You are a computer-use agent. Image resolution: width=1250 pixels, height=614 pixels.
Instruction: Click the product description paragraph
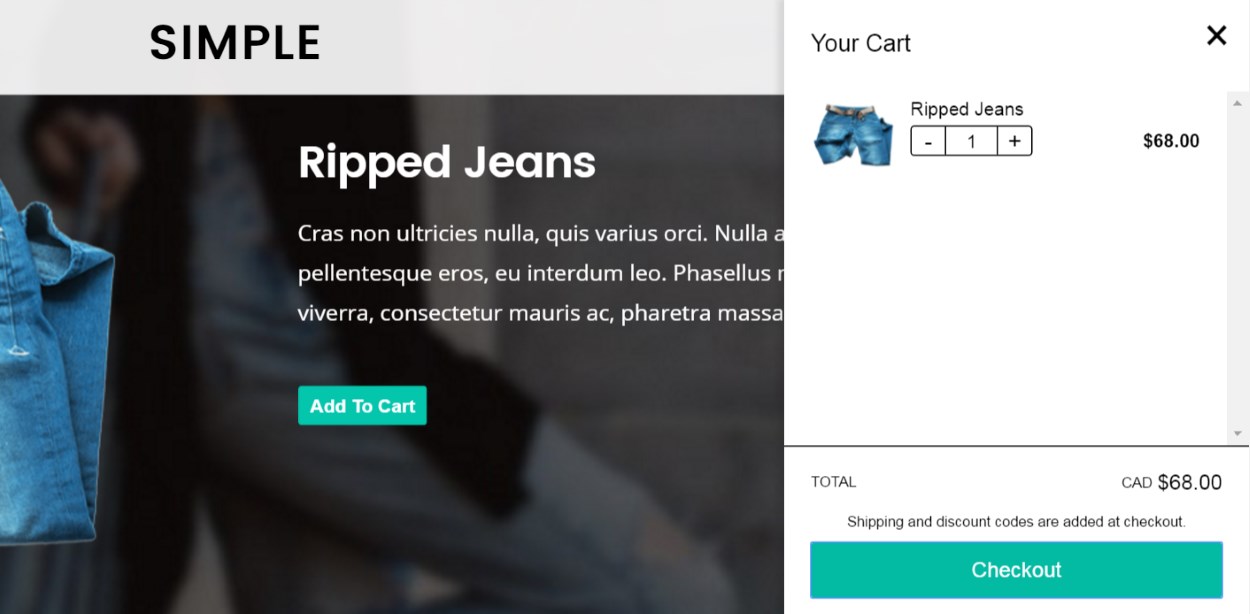coord(541,273)
